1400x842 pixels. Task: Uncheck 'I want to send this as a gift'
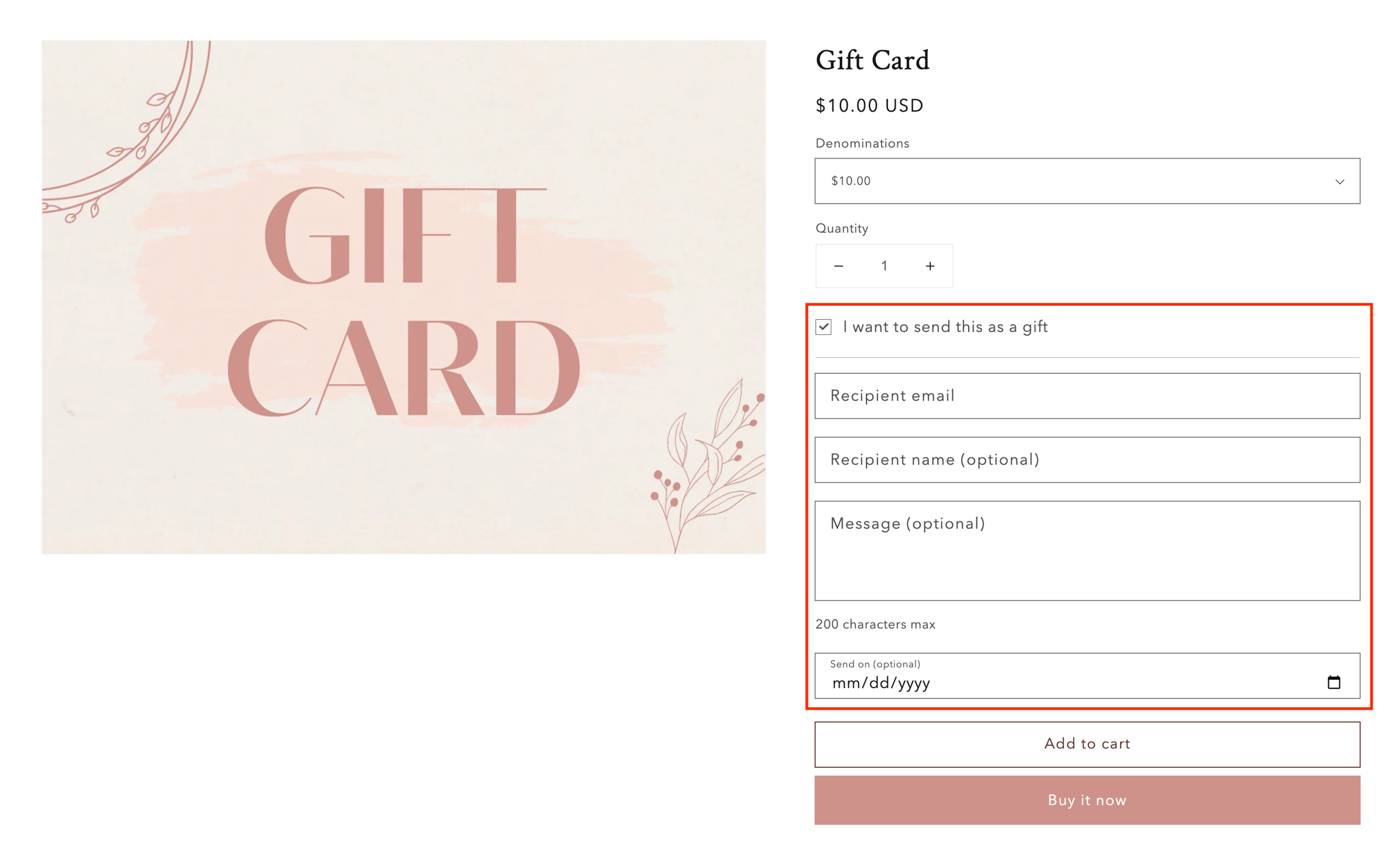(823, 327)
